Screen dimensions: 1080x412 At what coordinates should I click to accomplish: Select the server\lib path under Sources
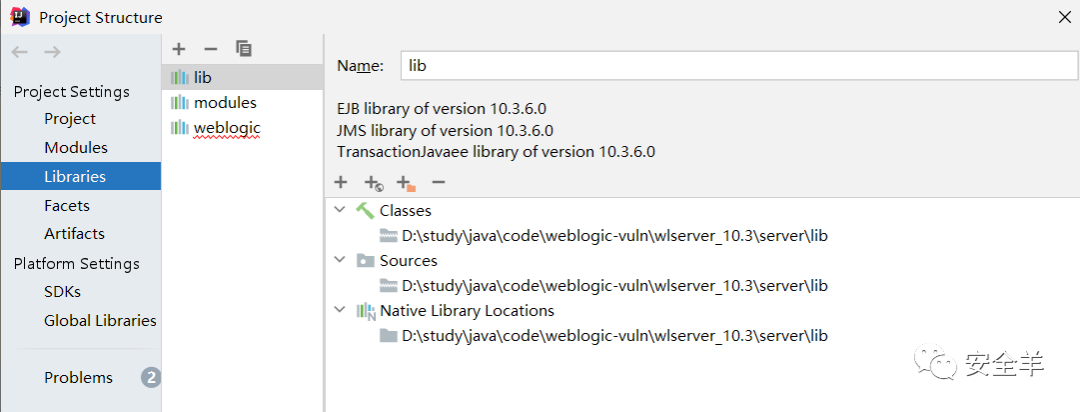614,285
